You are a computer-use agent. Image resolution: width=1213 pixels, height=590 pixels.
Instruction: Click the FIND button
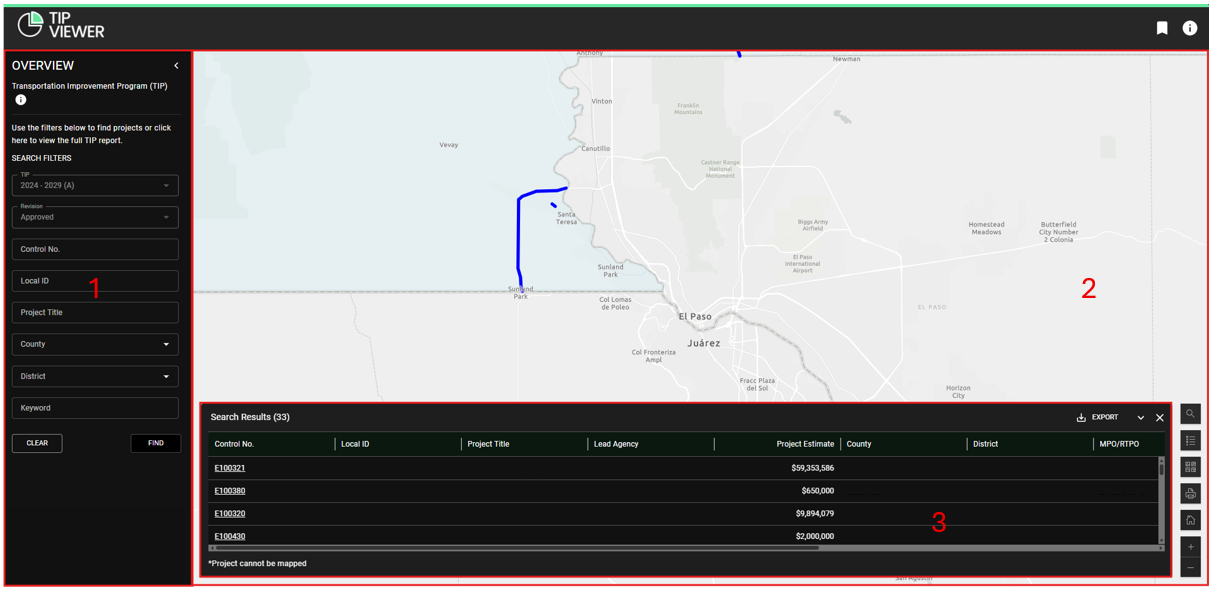(x=156, y=443)
